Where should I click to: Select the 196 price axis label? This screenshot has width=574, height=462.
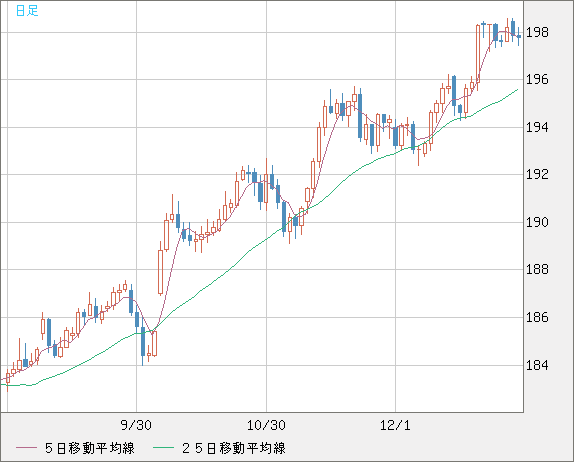pos(537,79)
